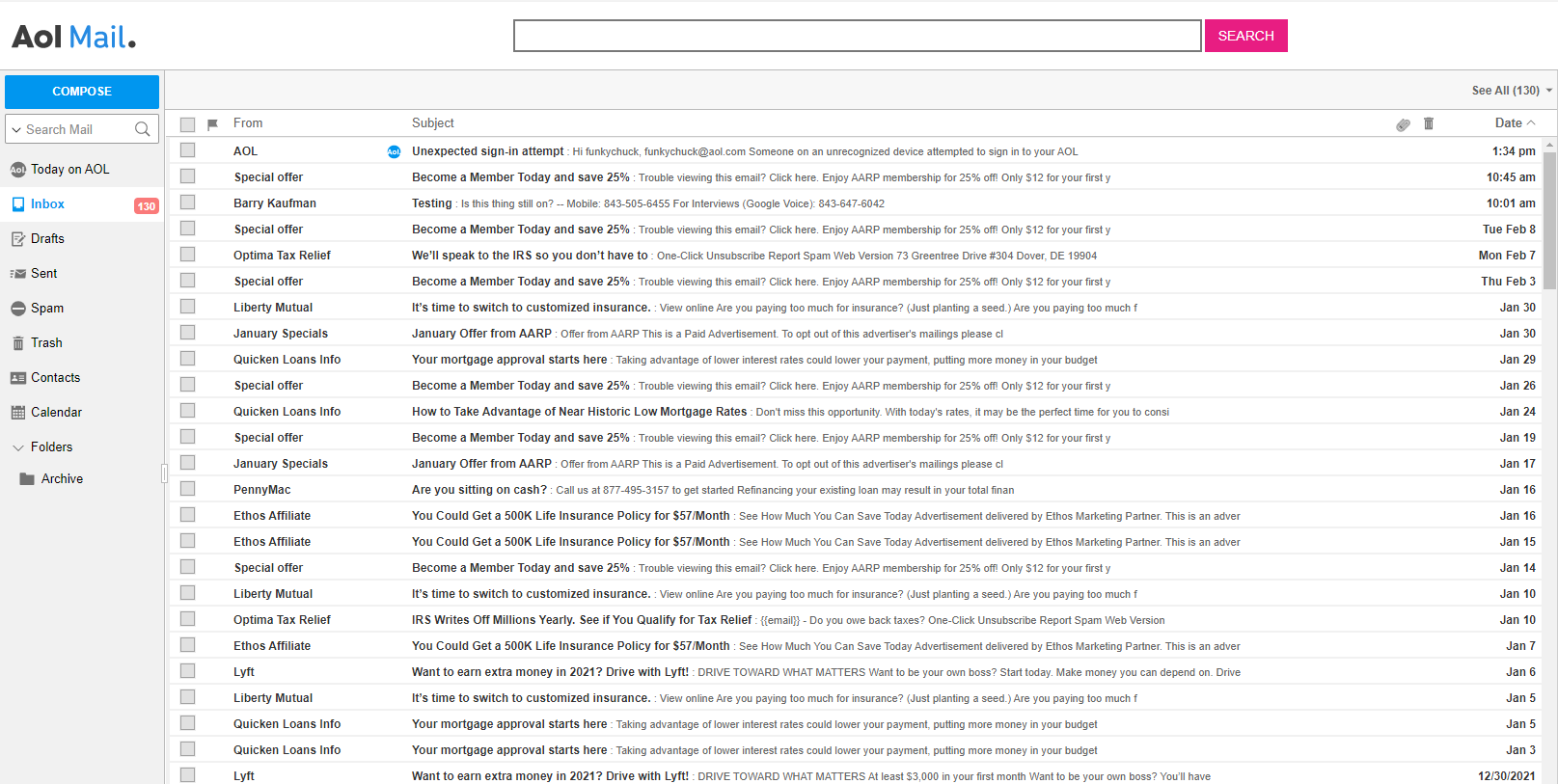Click the Drafts pencil icon
Viewport: 1558px width, 784px height.
coord(18,239)
